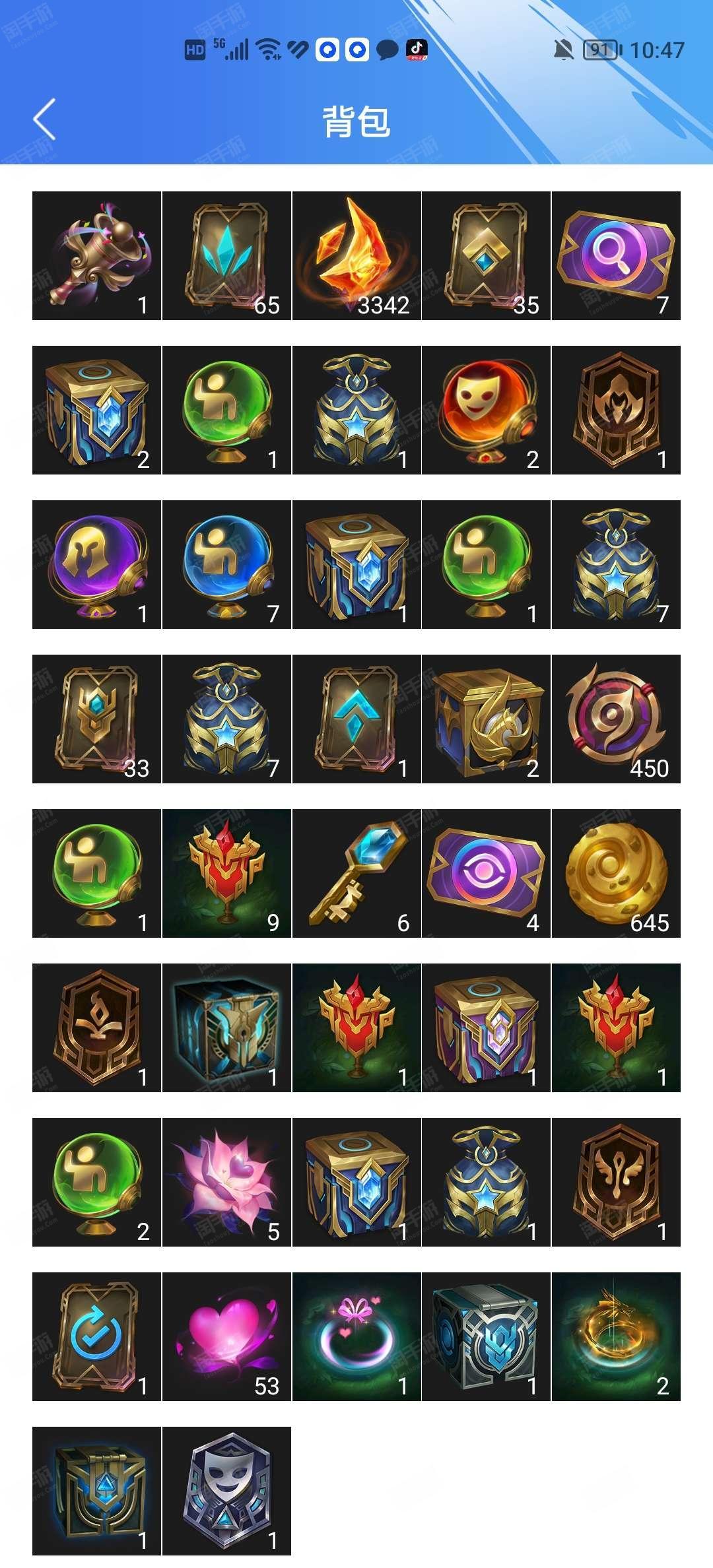Tap the TikTok notification icon in status bar
Viewport: 713px width, 1568px height.
[417, 49]
